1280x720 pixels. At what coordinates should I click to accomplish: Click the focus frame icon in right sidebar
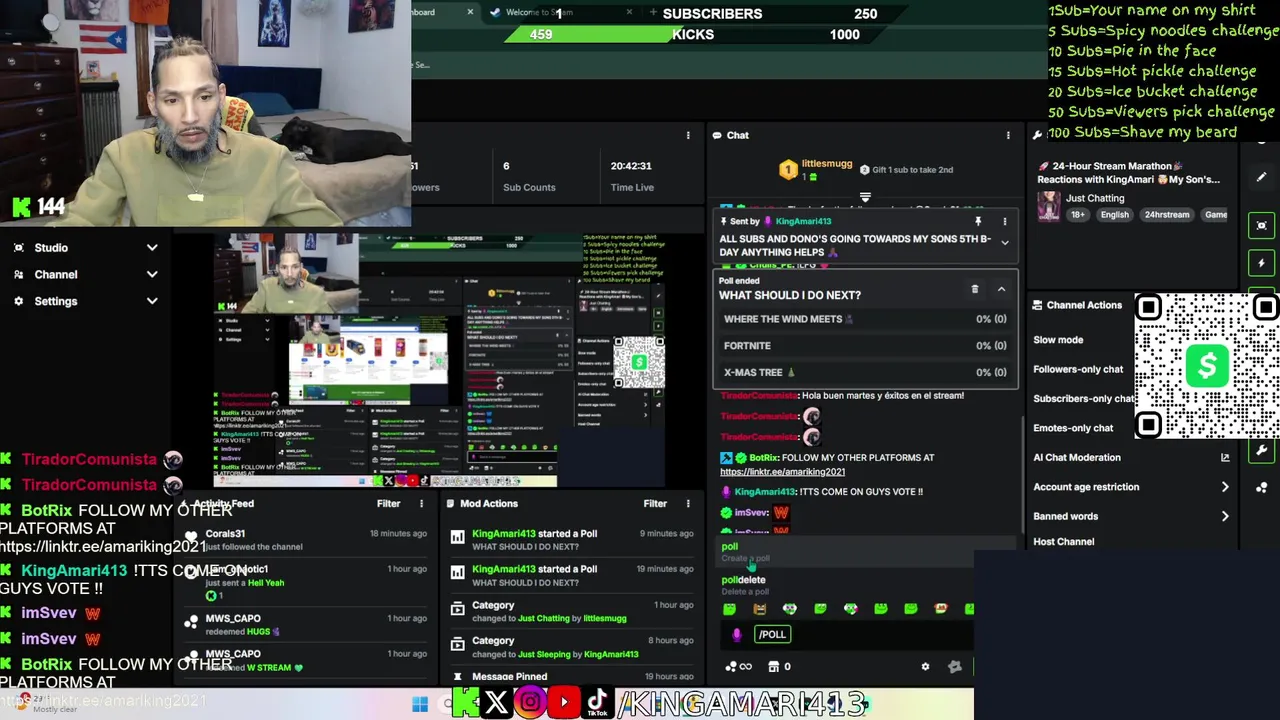[x=1261, y=225]
